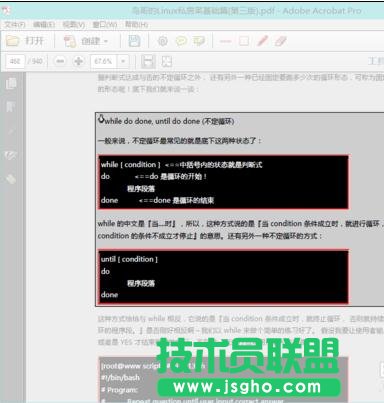384x403 pixels.
Task: Click the zoom in plus button
Action: tap(79, 61)
